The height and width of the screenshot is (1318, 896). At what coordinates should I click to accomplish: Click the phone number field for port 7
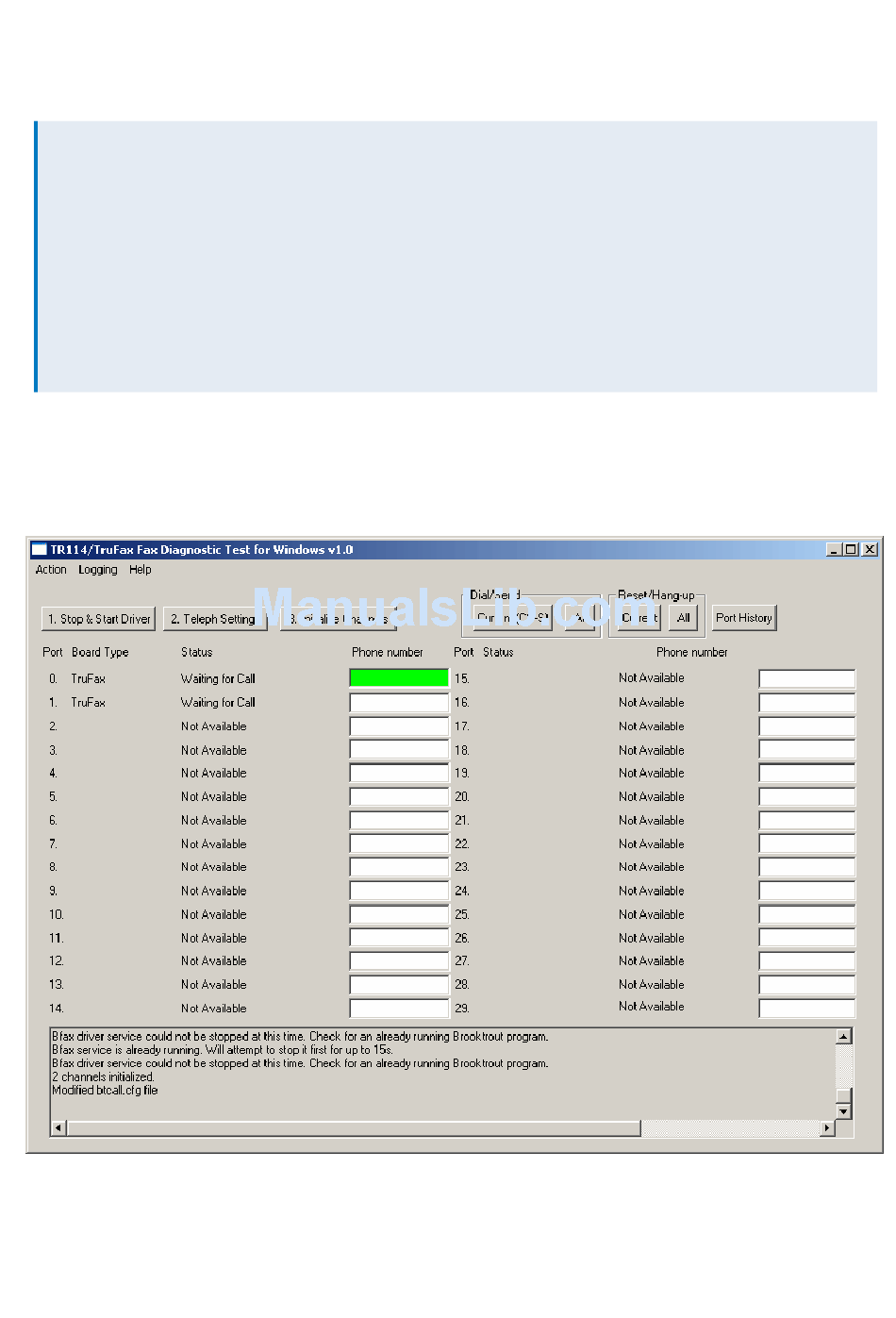(399, 843)
